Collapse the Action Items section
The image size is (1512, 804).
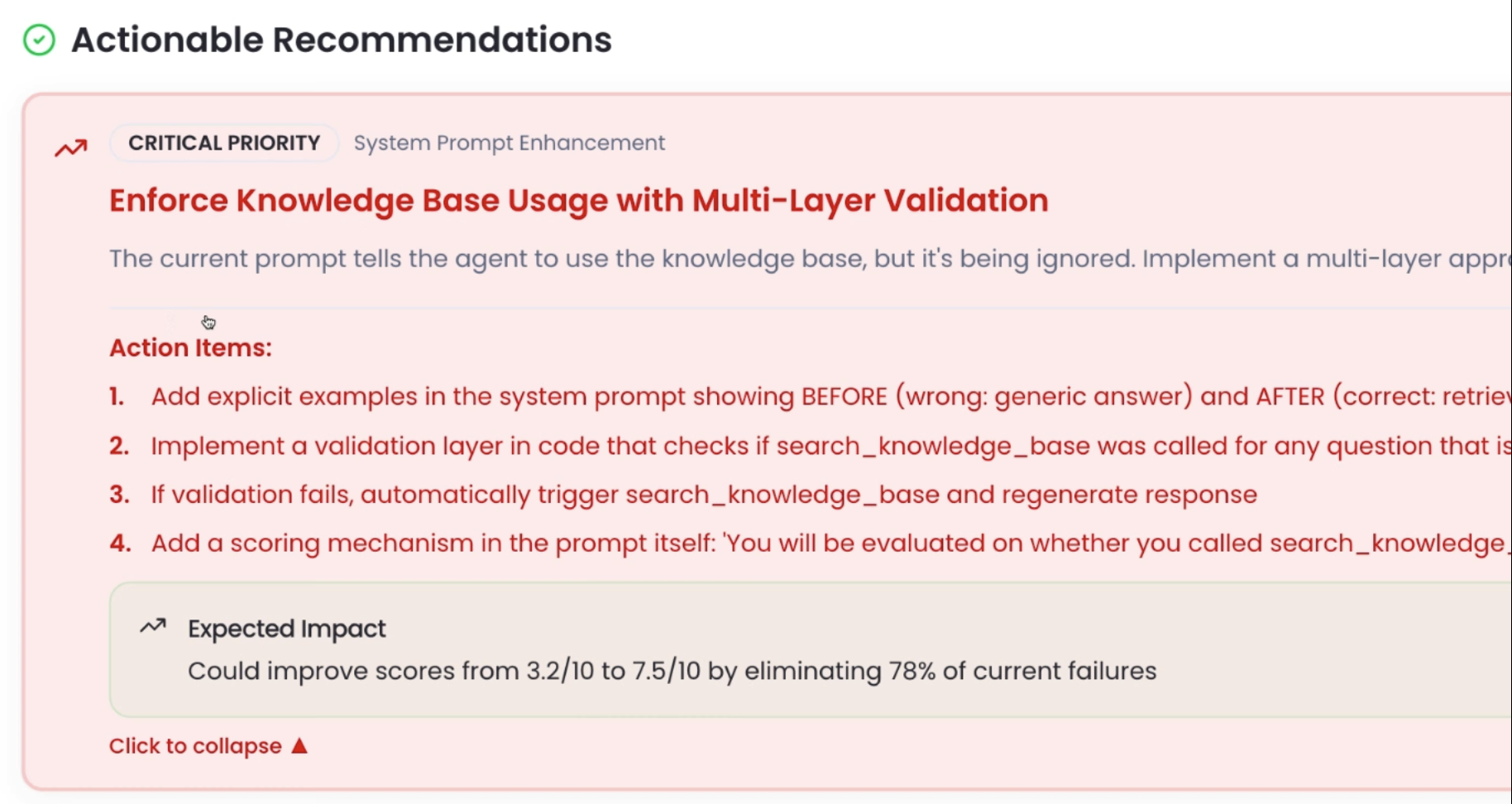[x=190, y=347]
